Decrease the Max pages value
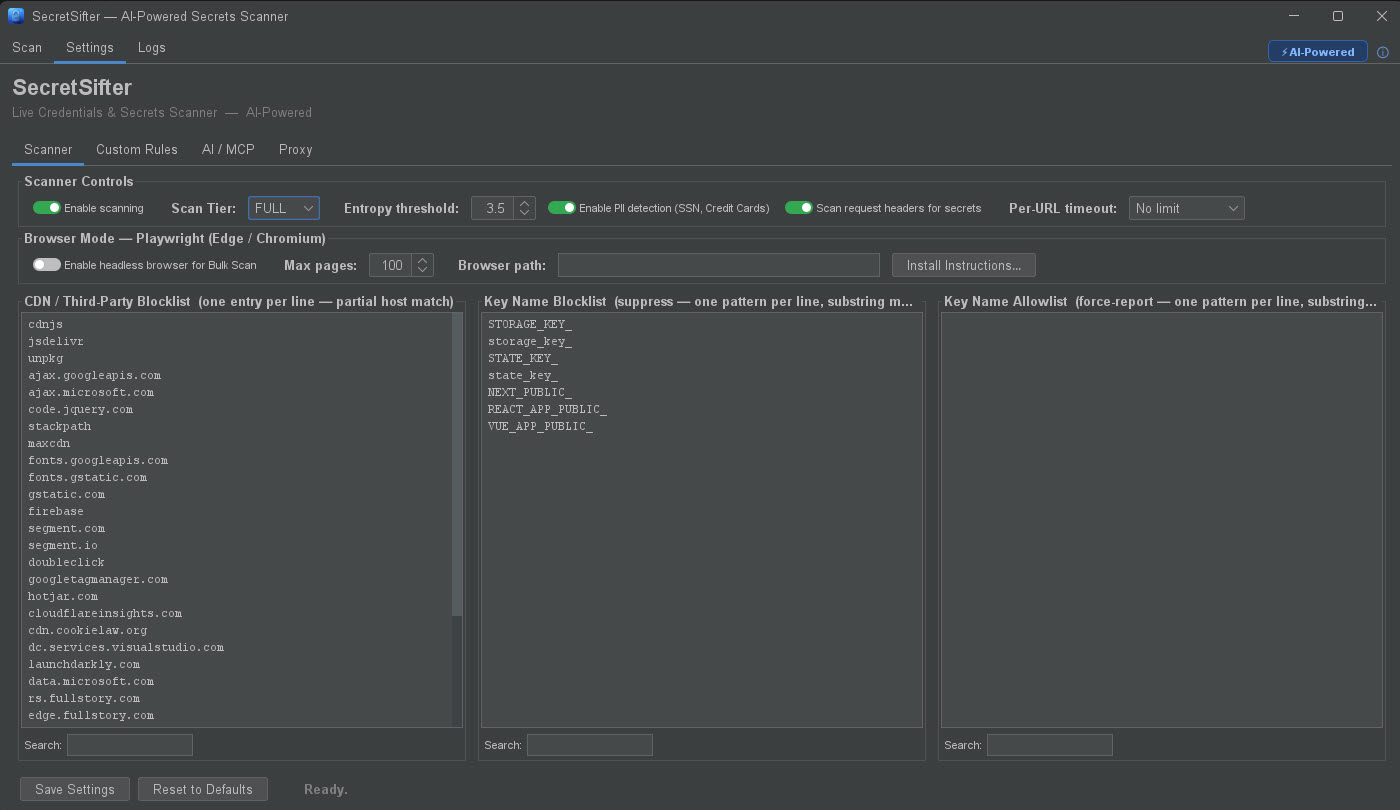Image resolution: width=1400 pixels, height=810 pixels. click(x=423, y=271)
